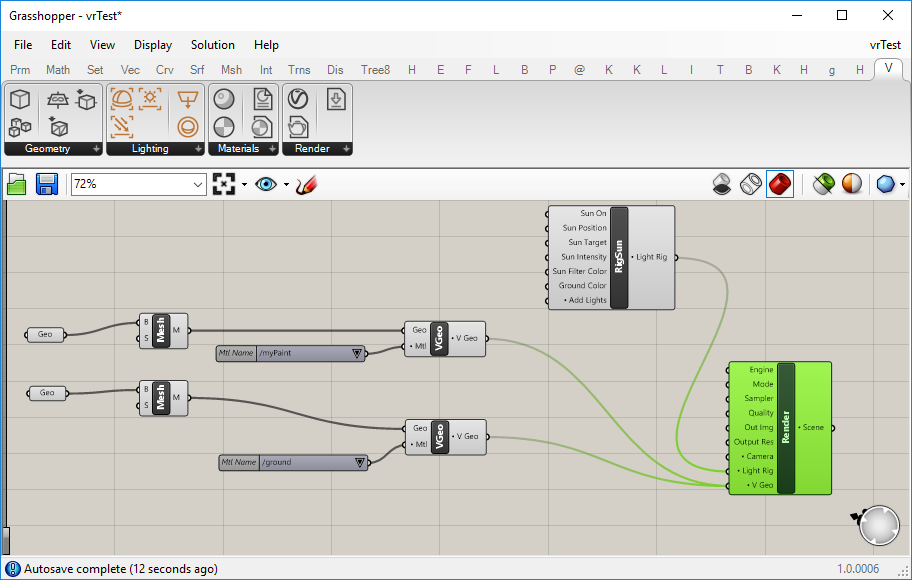The width and height of the screenshot is (912, 580).
Task: Select the download-arrow document render icon
Action: tap(336, 99)
